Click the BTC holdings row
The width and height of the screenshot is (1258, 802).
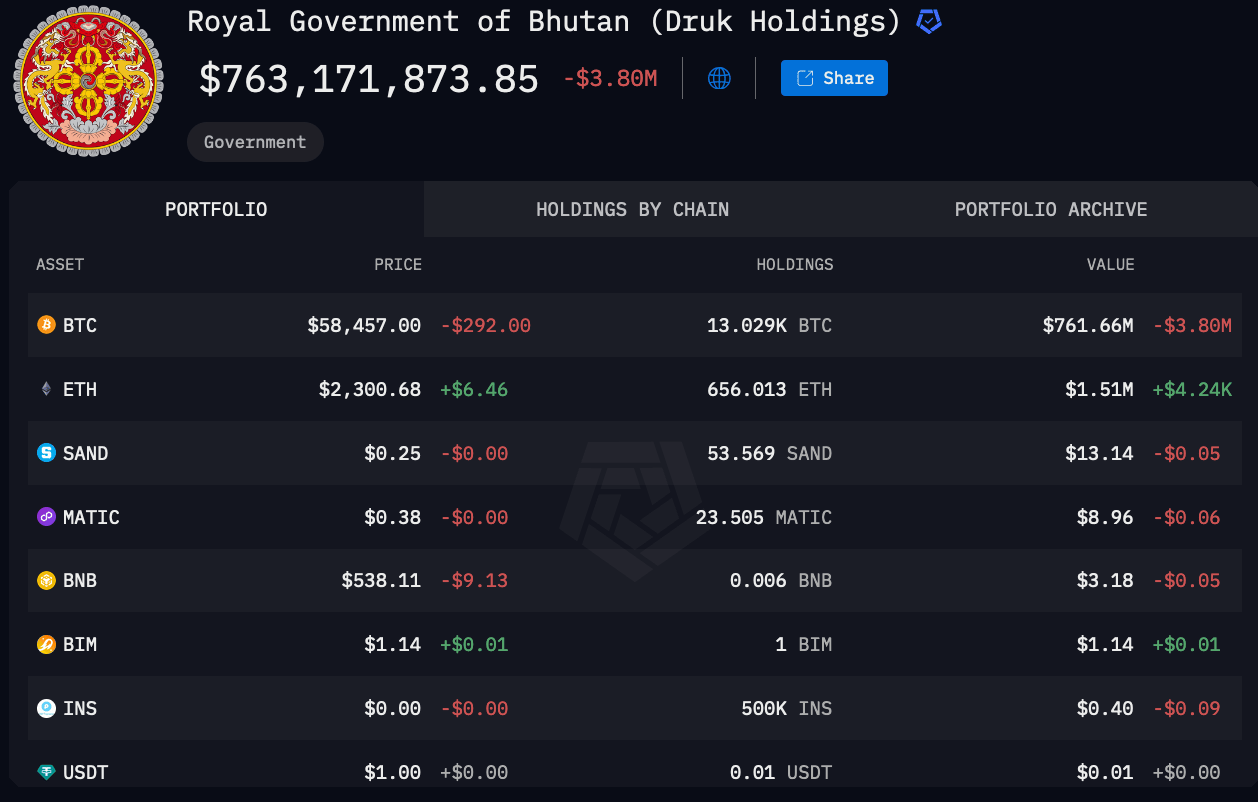click(x=629, y=325)
